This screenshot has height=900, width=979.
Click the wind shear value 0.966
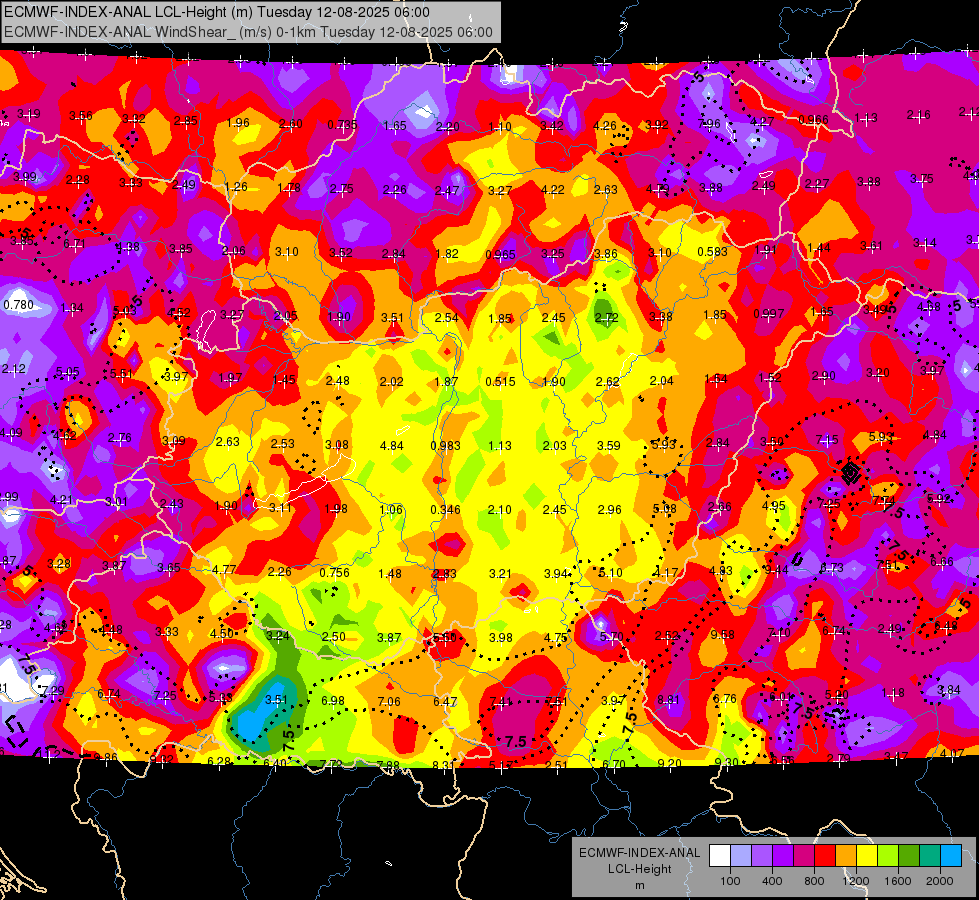pos(814,119)
